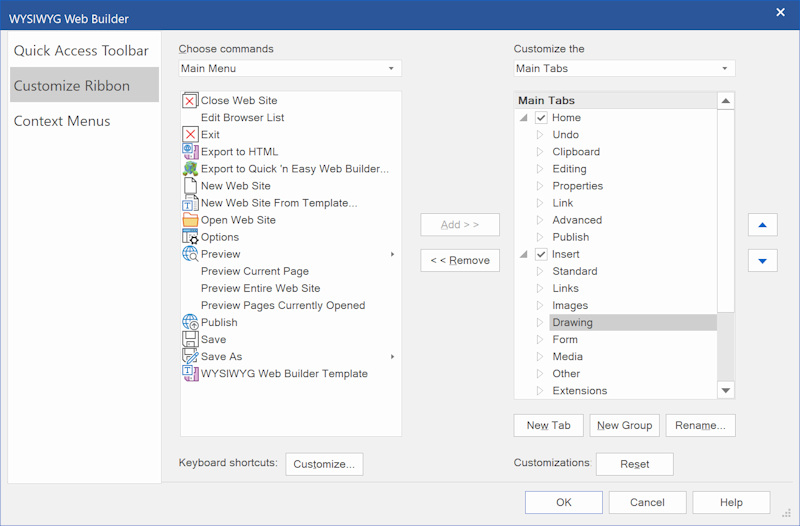Click the Save disk icon

(x=190, y=340)
